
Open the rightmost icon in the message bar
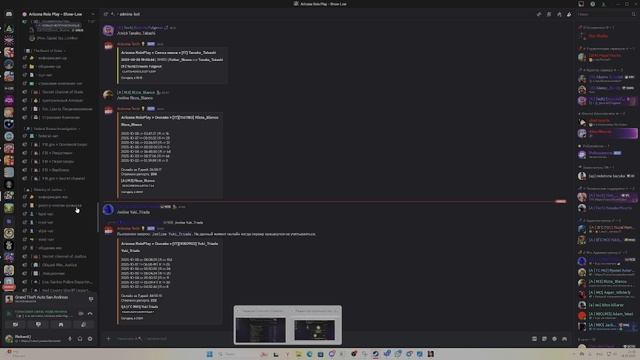point(564,339)
